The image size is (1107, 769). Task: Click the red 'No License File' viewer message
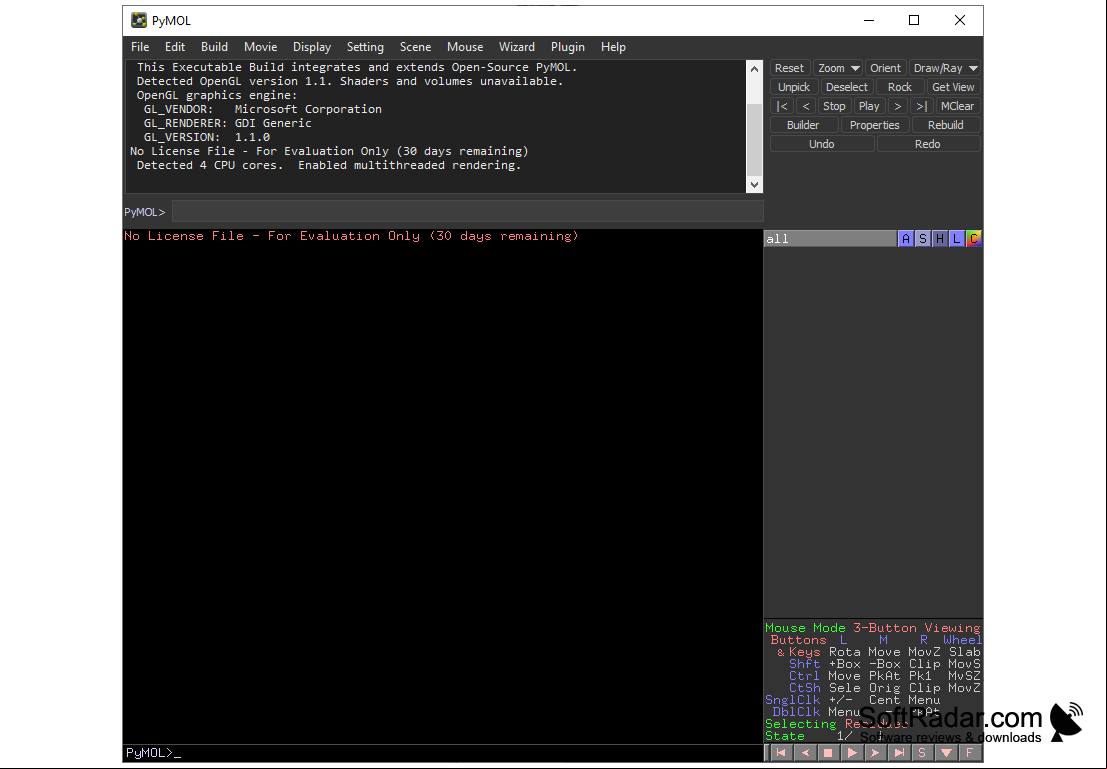click(x=352, y=236)
